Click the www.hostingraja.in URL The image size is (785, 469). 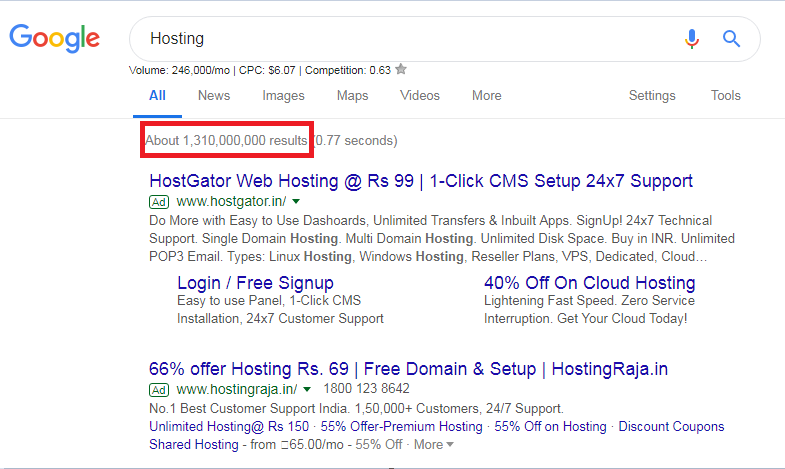pos(237,389)
